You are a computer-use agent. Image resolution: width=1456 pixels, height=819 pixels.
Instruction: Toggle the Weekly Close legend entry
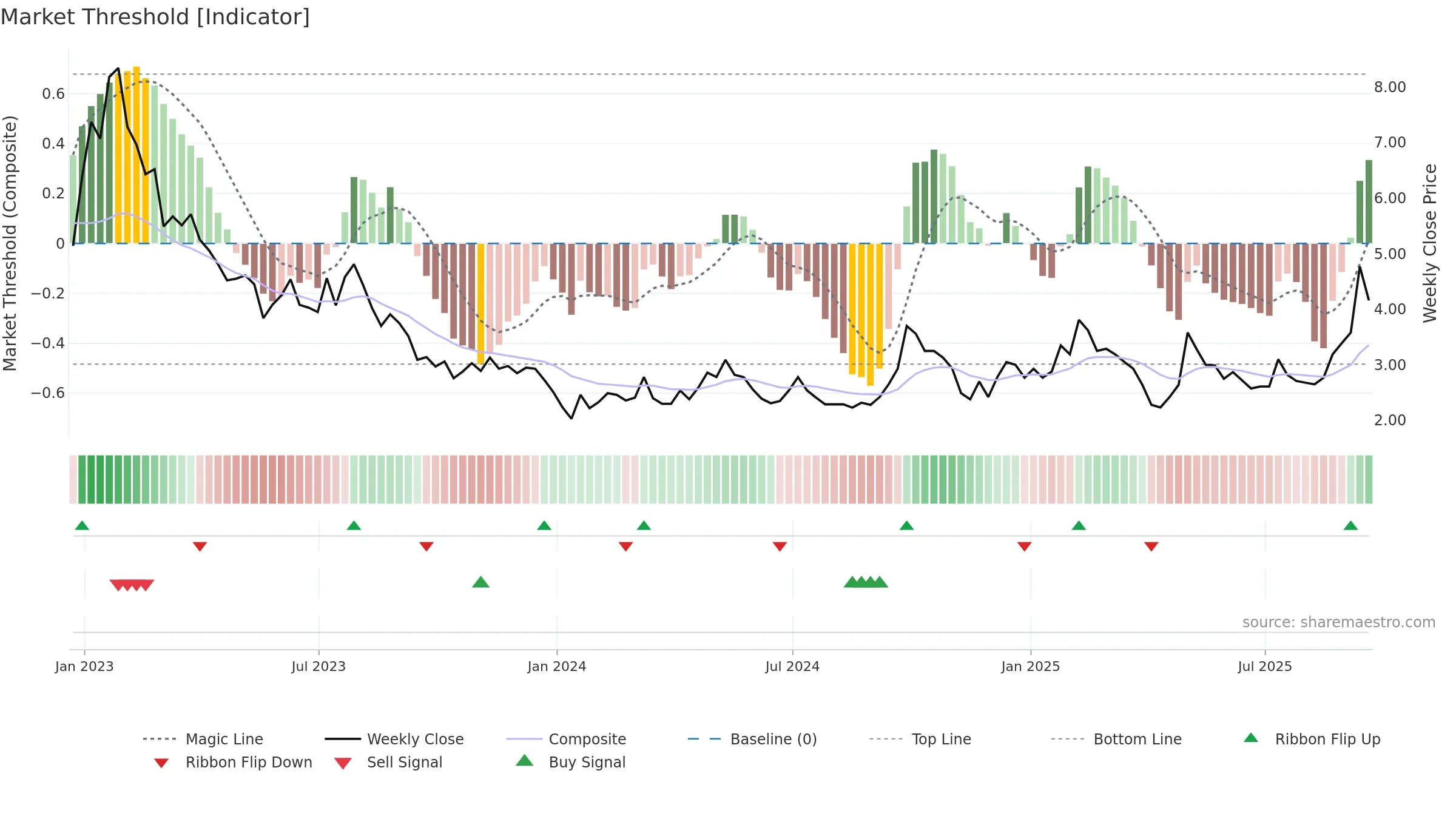394,739
